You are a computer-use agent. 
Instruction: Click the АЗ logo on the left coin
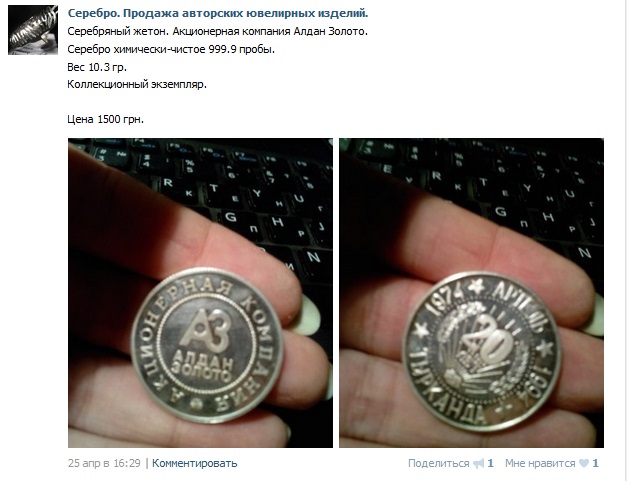(203, 329)
